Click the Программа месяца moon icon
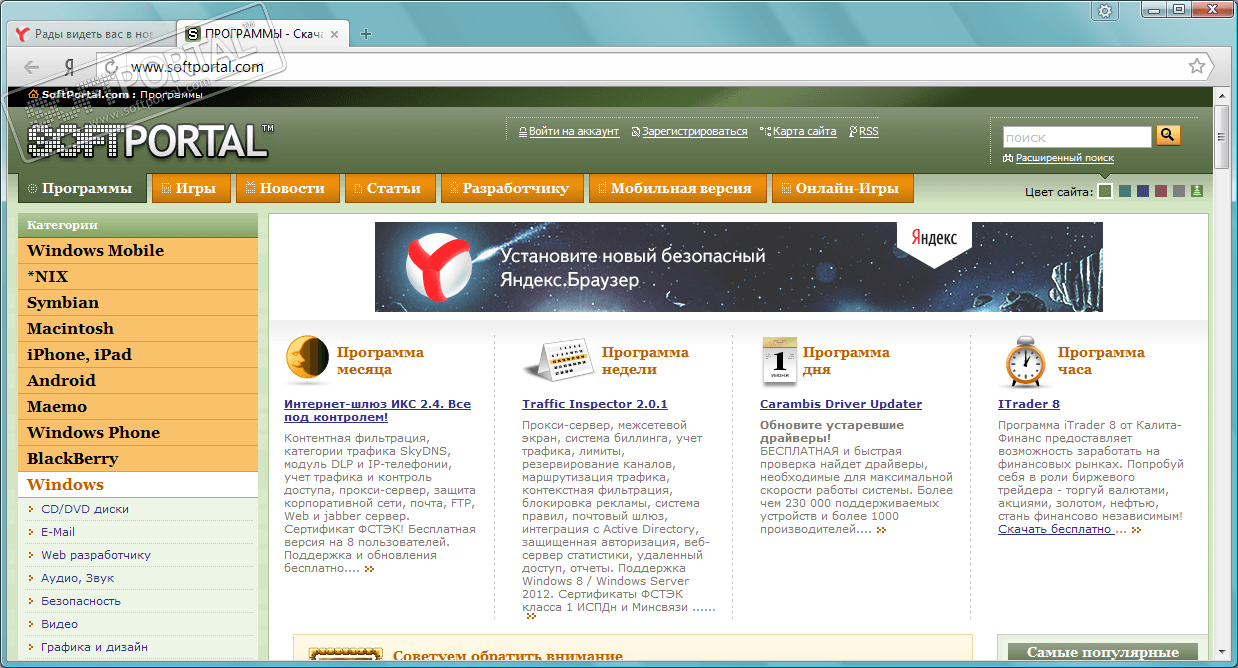Screen dimensions: 1238x668 pyautogui.click(x=306, y=360)
